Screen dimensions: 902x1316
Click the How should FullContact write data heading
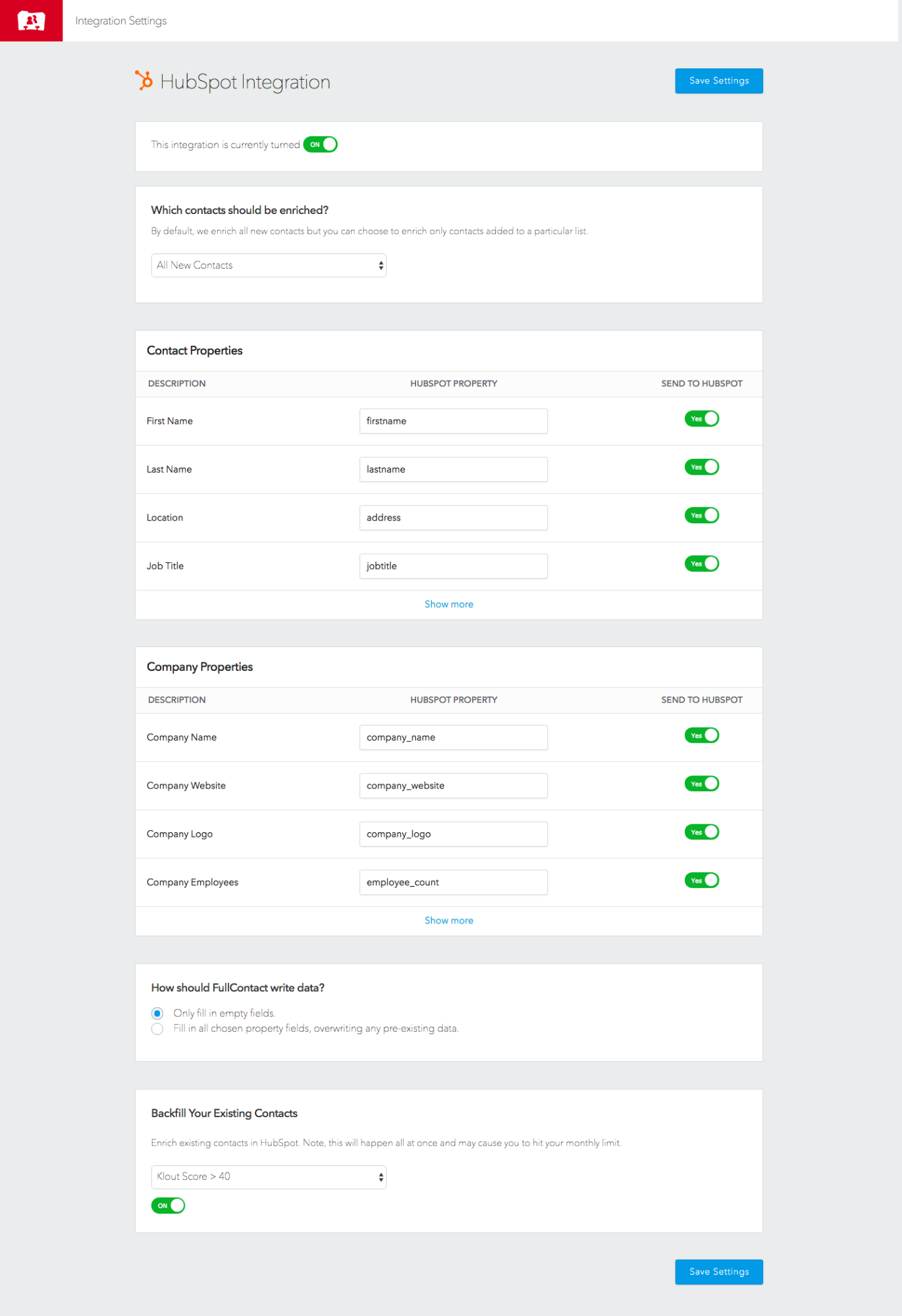[238, 987]
